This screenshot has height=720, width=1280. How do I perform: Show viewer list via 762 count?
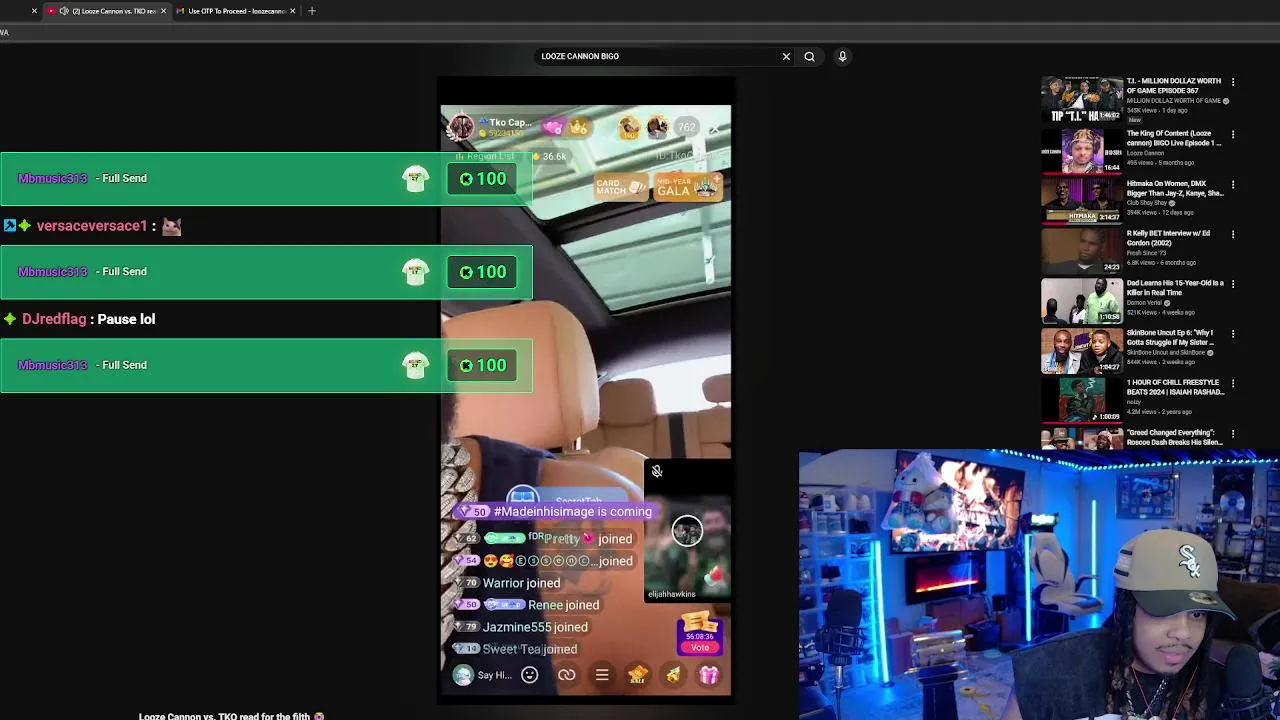(x=687, y=127)
